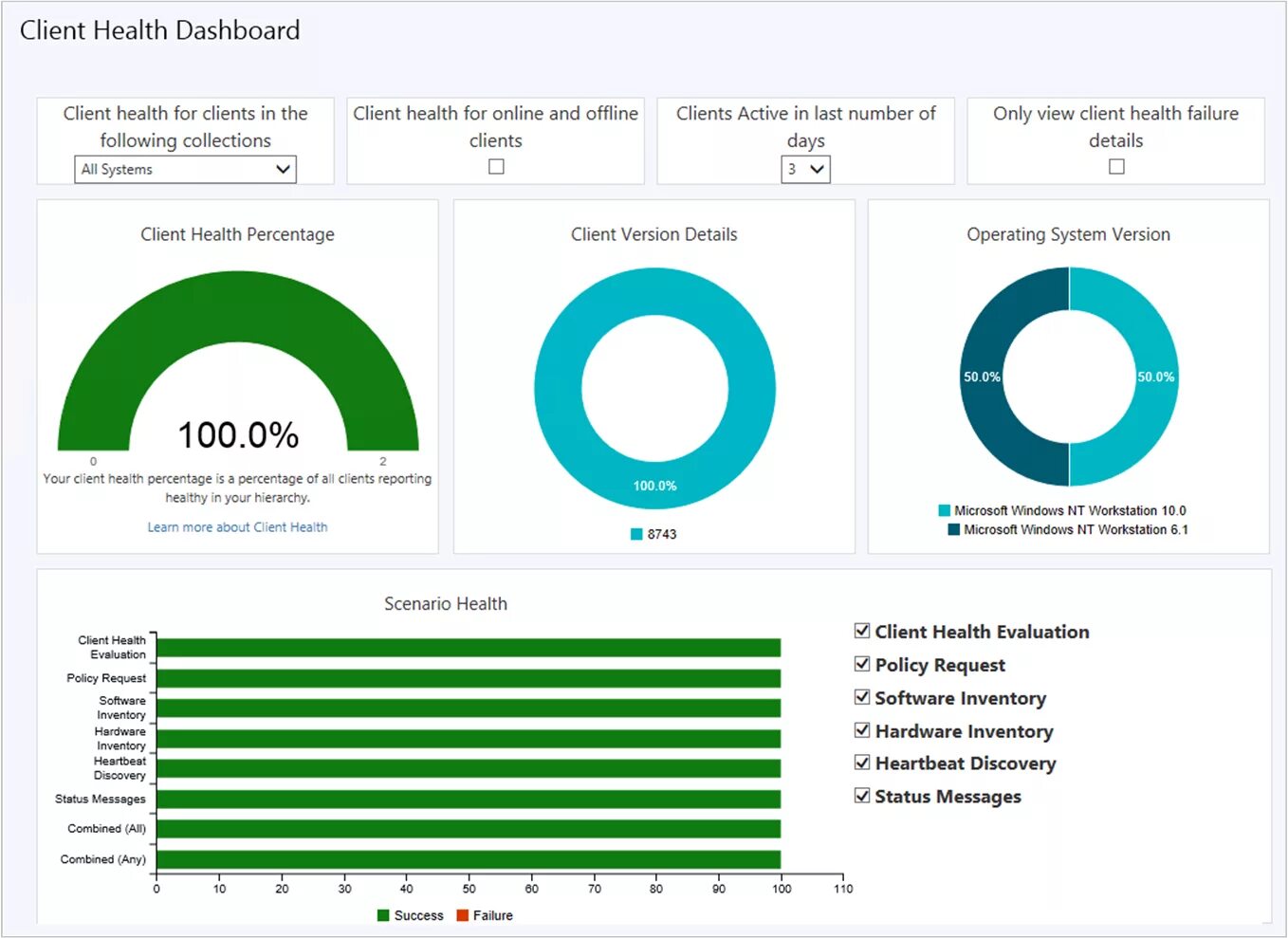Open Learn more about Client Health link
This screenshot has height=938, width=1288.
coord(237,527)
